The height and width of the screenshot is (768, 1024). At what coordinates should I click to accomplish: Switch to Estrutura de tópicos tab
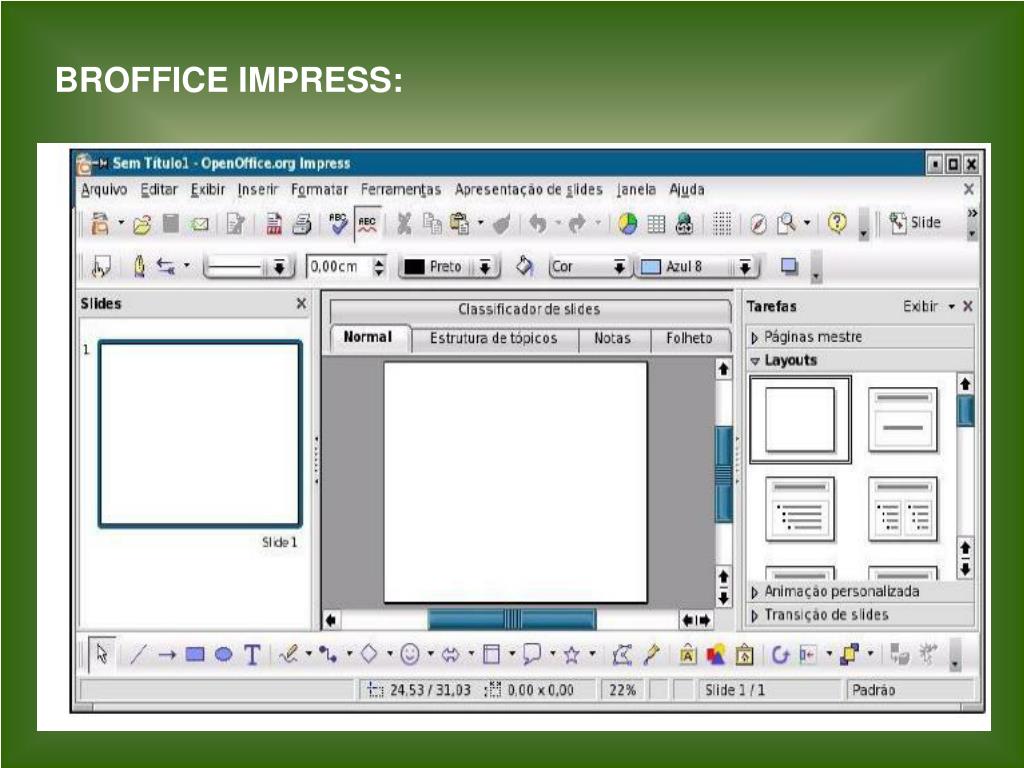tap(494, 338)
